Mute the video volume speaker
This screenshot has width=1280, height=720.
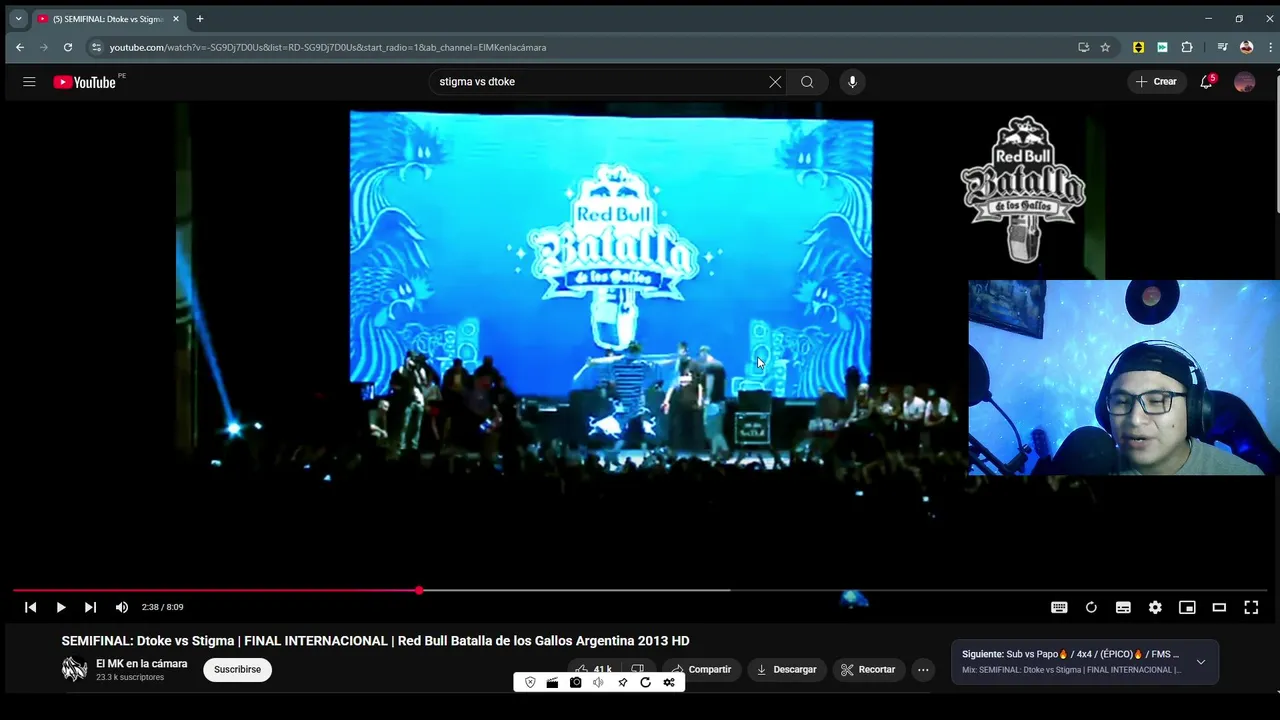pyautogui.click(x=121, y=607)
